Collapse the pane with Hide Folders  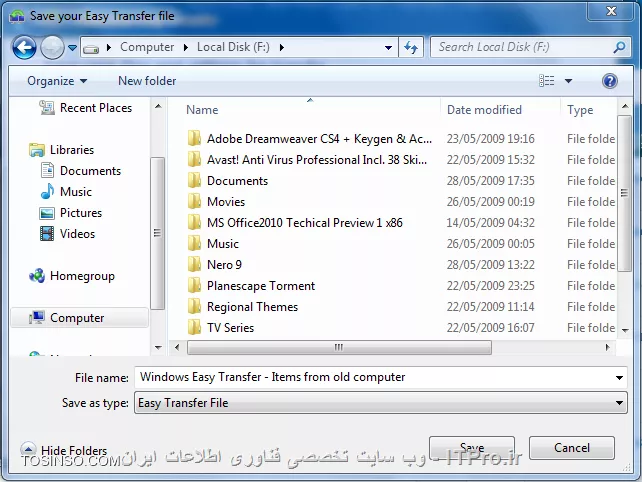click(64, 450)
